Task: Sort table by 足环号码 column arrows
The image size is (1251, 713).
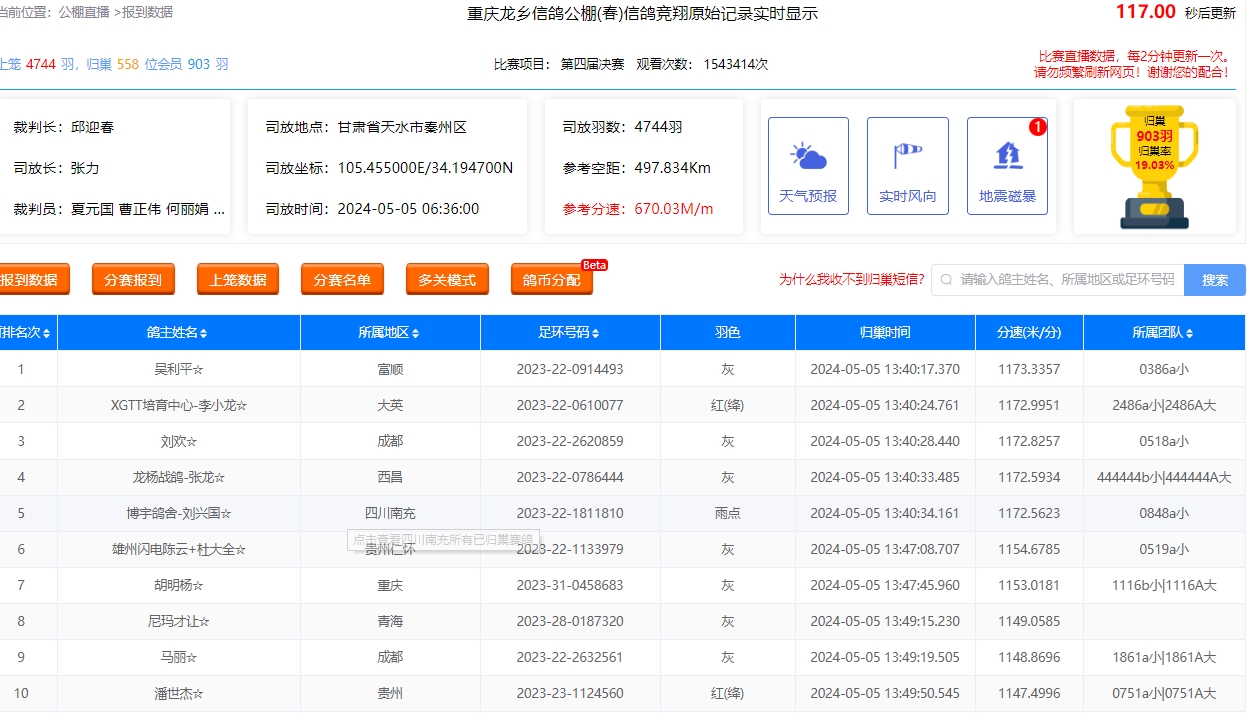Action: click(x=595, y=333)
